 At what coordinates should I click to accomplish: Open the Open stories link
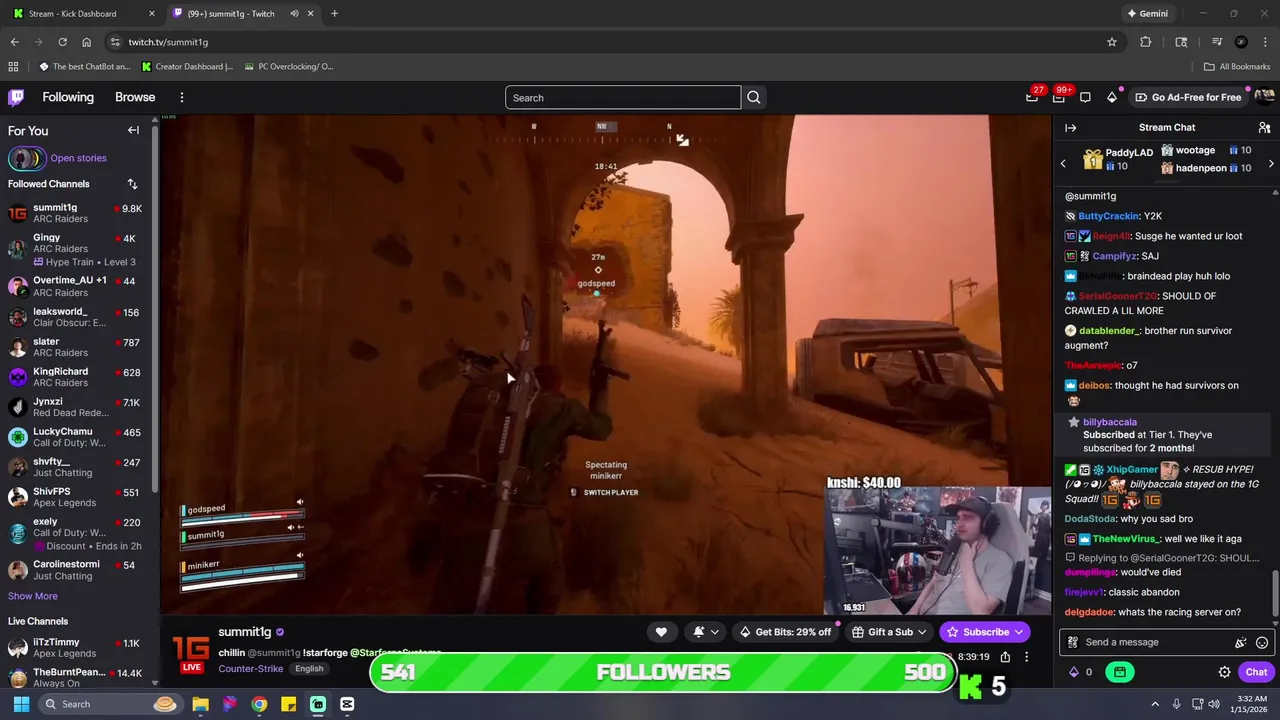78,158
